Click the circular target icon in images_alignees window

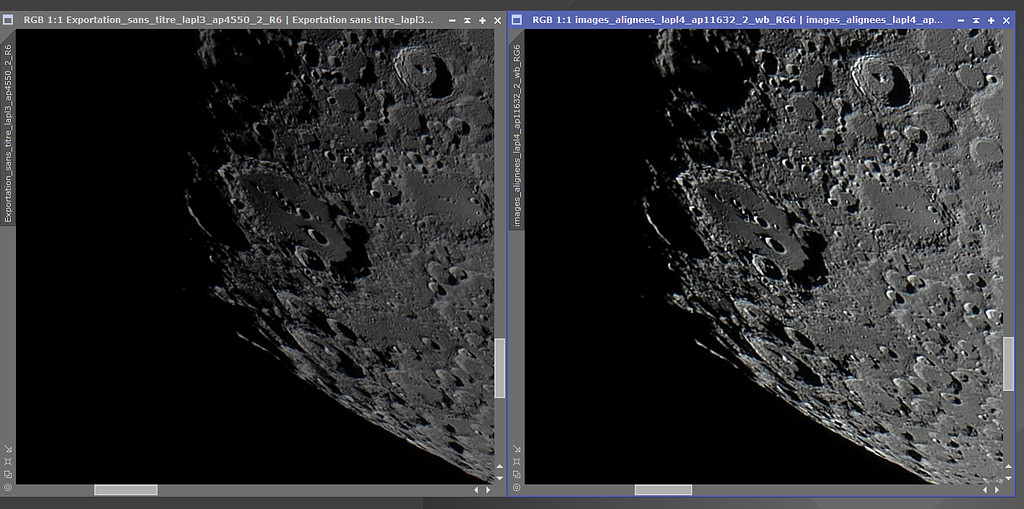click(x=516, y=488)
